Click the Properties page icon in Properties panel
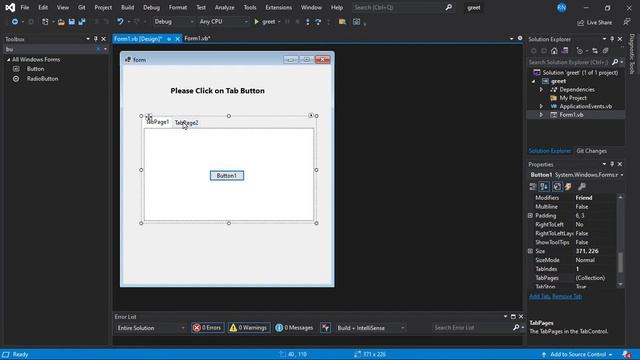This screenshot has height=360, width=640. [557, 187]
